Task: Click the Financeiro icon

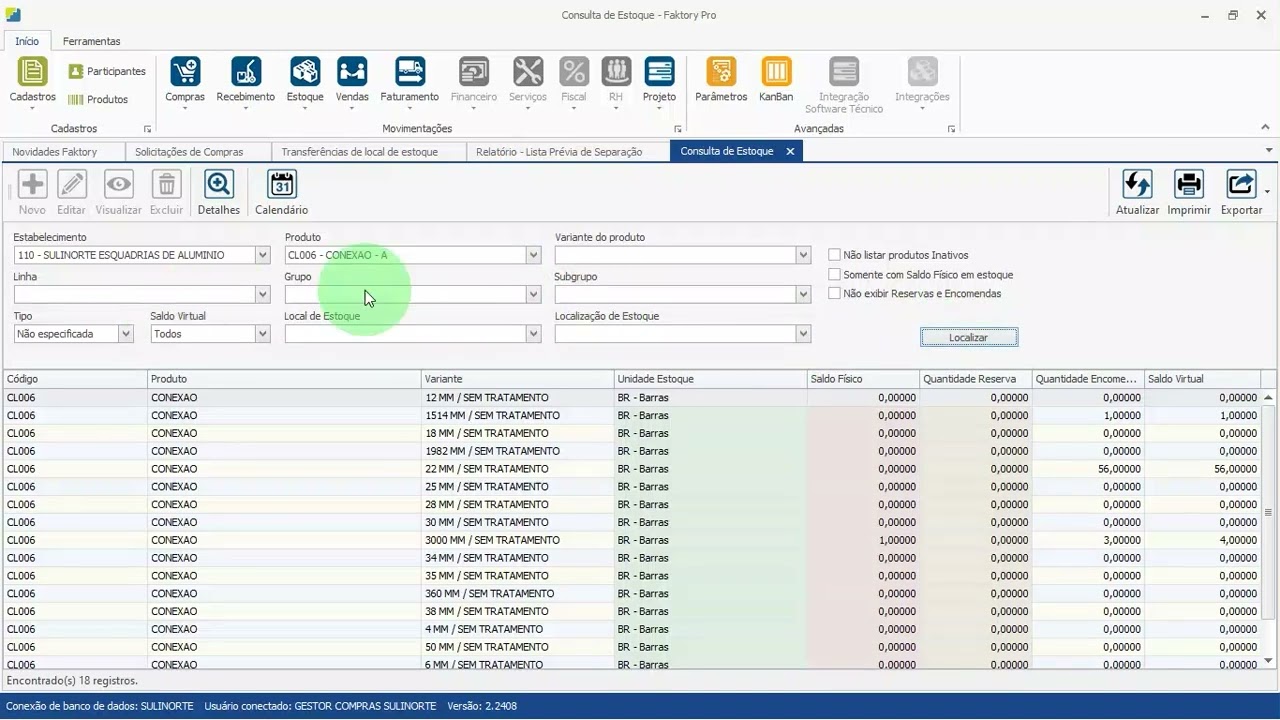Action: click(x=474, y=72)
